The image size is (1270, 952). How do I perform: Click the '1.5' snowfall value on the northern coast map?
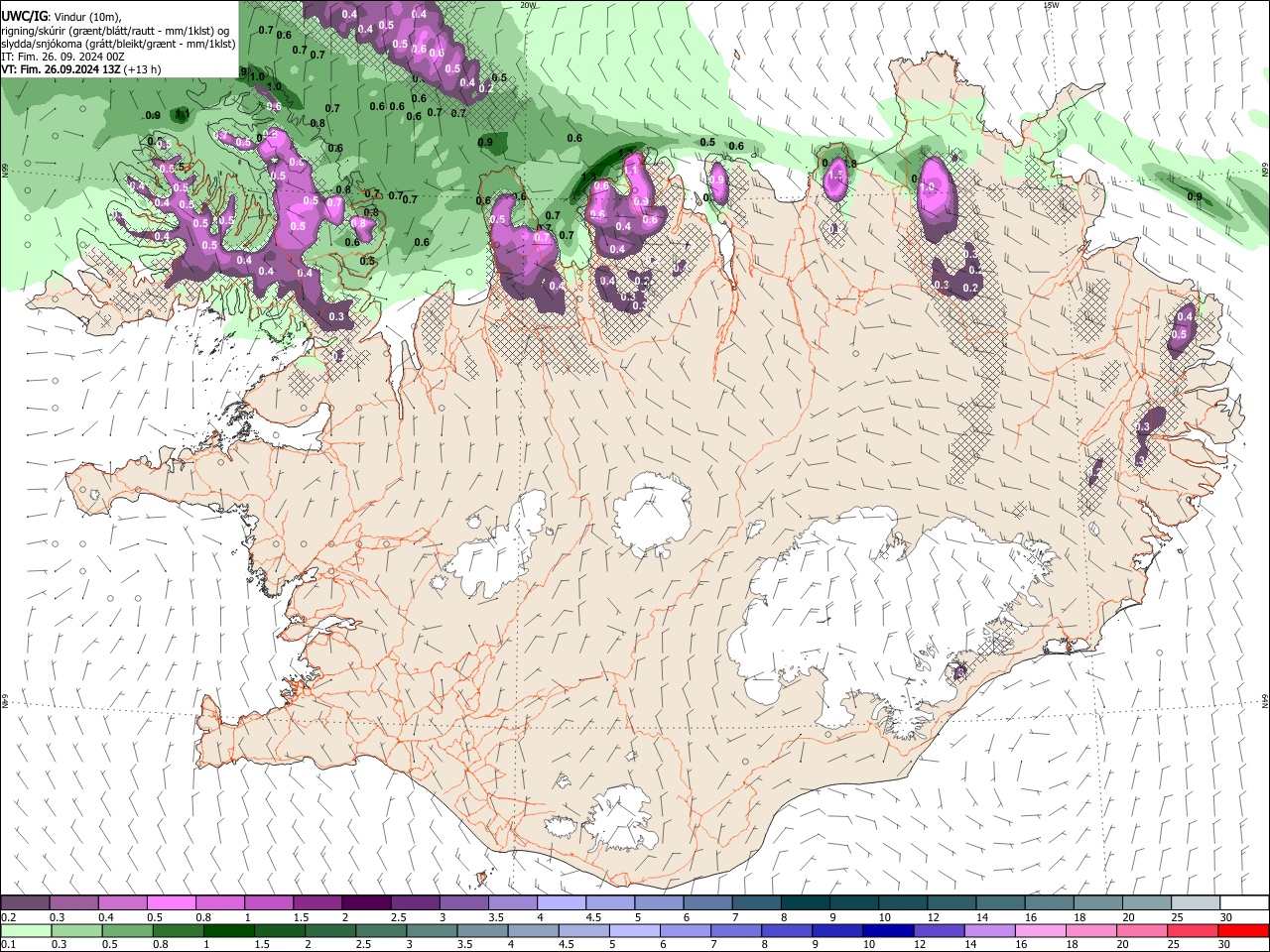click(835, 177)
